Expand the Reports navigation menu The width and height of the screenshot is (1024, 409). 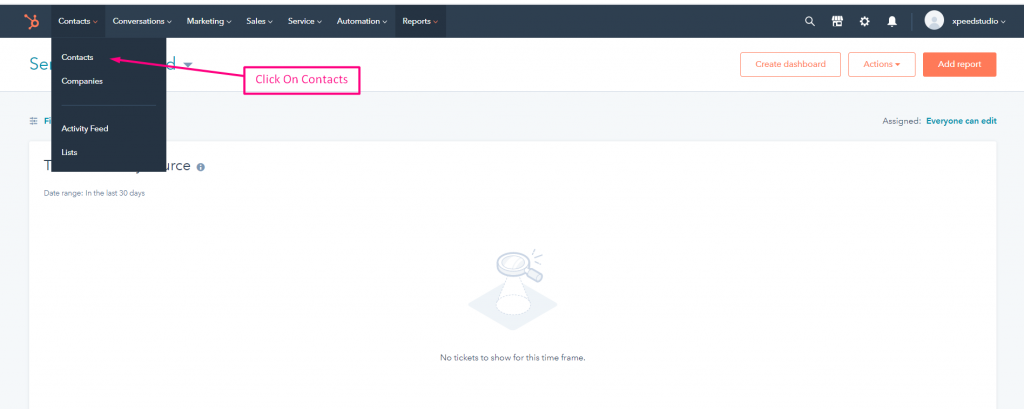pyautogui.click(x=420, y=22)
